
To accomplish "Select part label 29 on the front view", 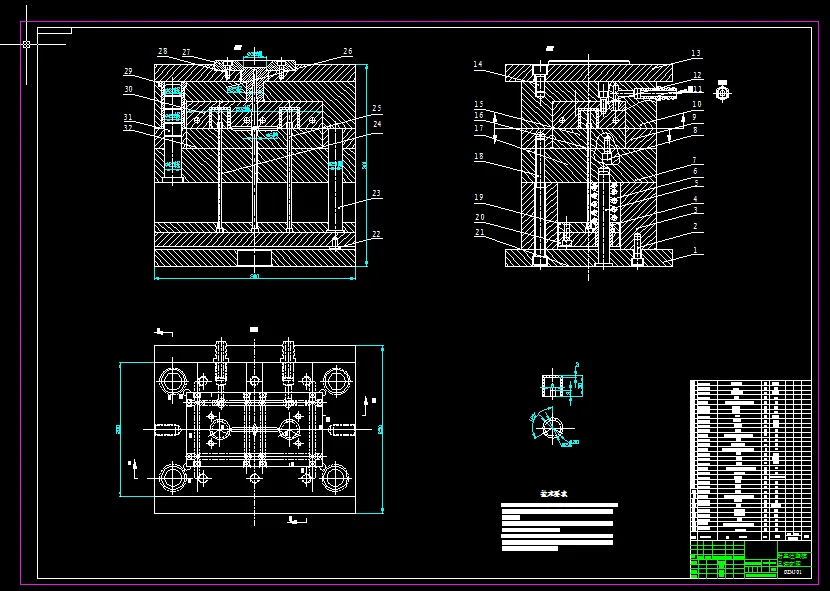I will coord(128,71).
